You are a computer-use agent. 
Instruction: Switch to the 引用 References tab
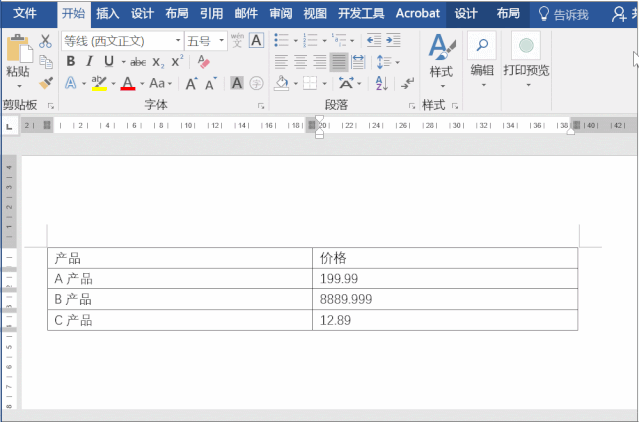click(x=212, y=14)
